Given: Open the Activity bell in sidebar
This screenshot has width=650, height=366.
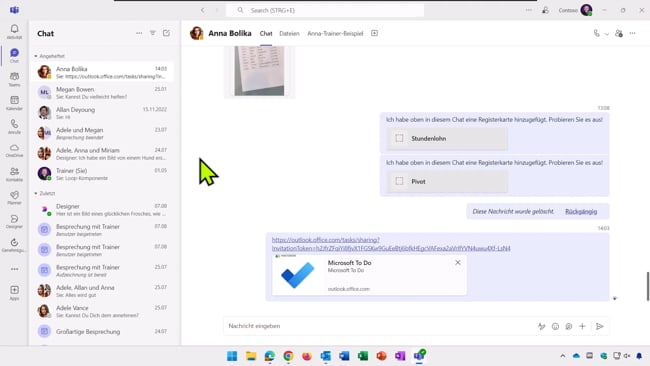Looking at the screenshot, I should tap(15, 31).
